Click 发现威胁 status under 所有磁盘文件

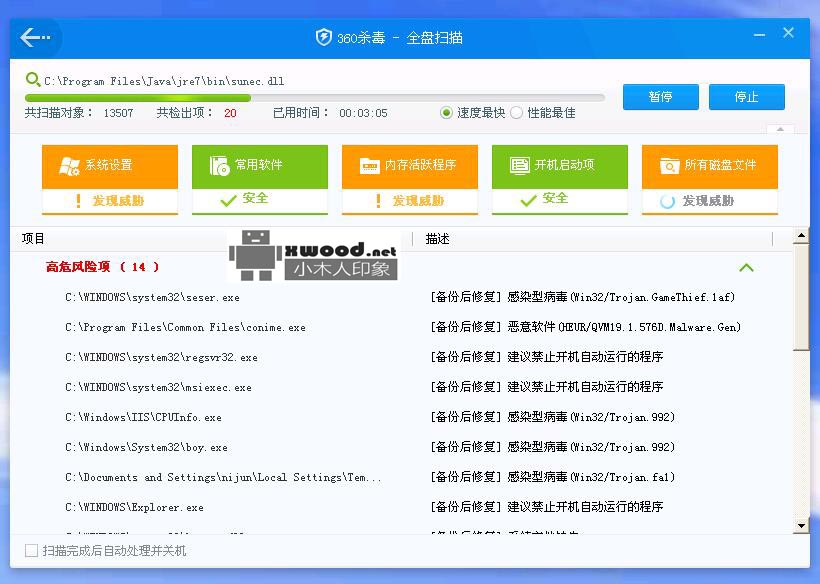coord(708,201)
